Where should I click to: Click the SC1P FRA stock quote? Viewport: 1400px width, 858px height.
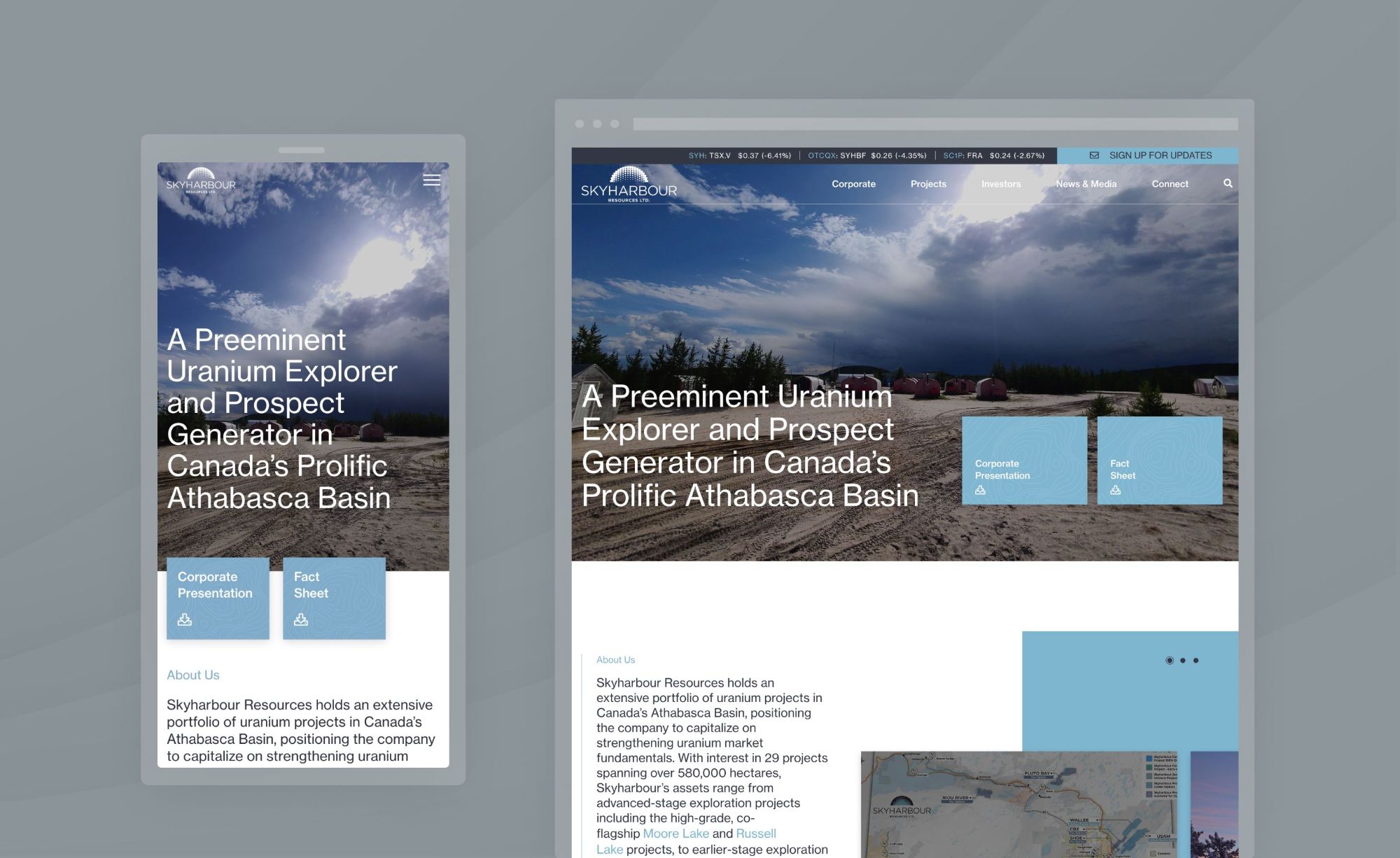(x=993, y=155)
